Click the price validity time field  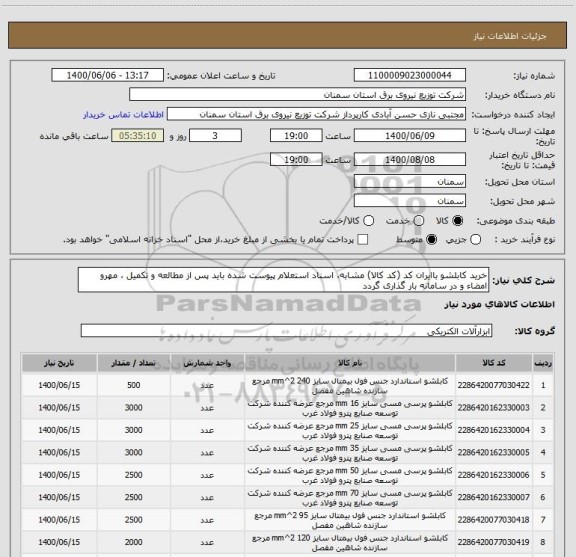click(296, 159)
